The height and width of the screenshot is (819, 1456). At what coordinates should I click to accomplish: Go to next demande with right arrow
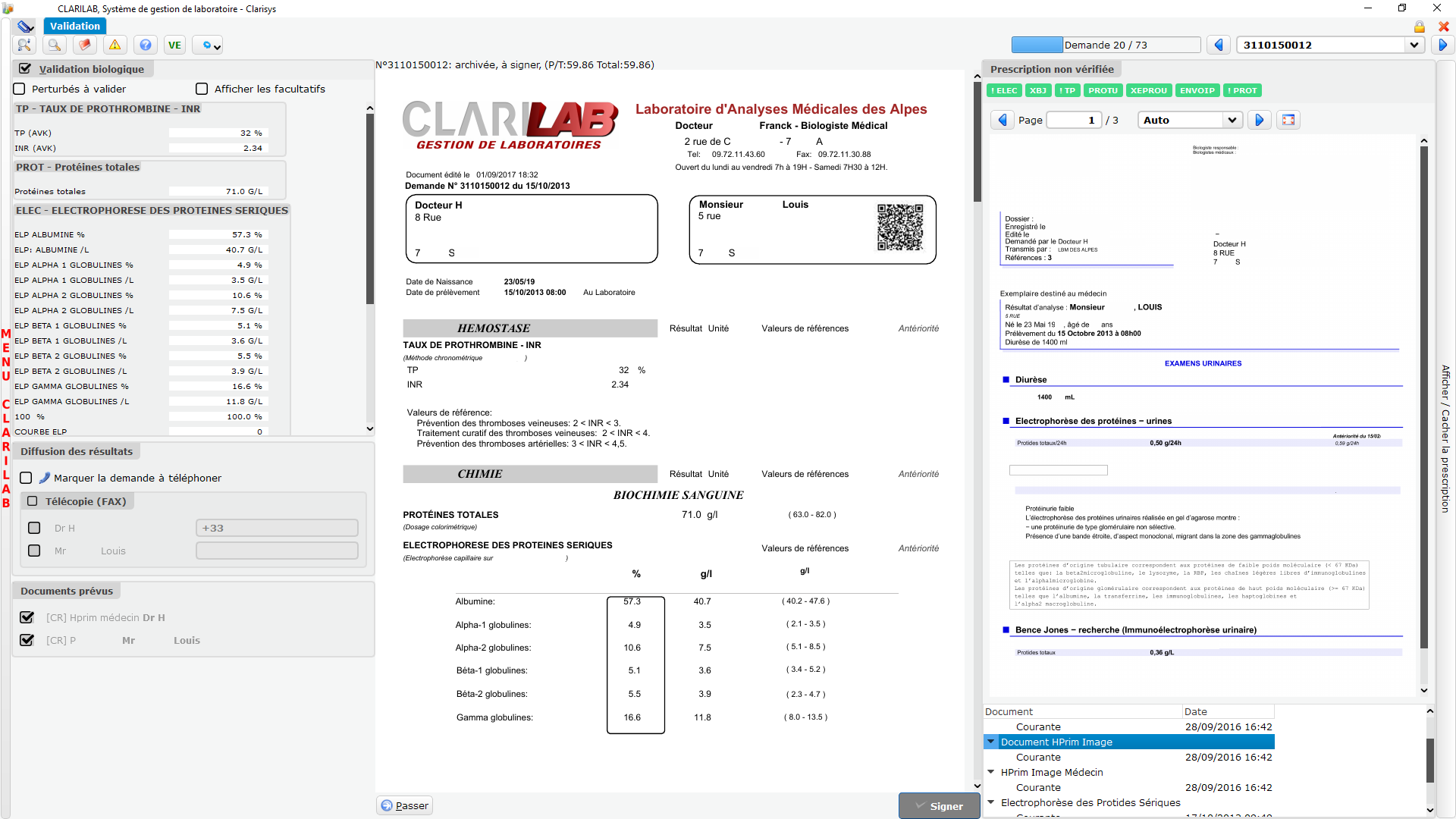[1442, 45]
